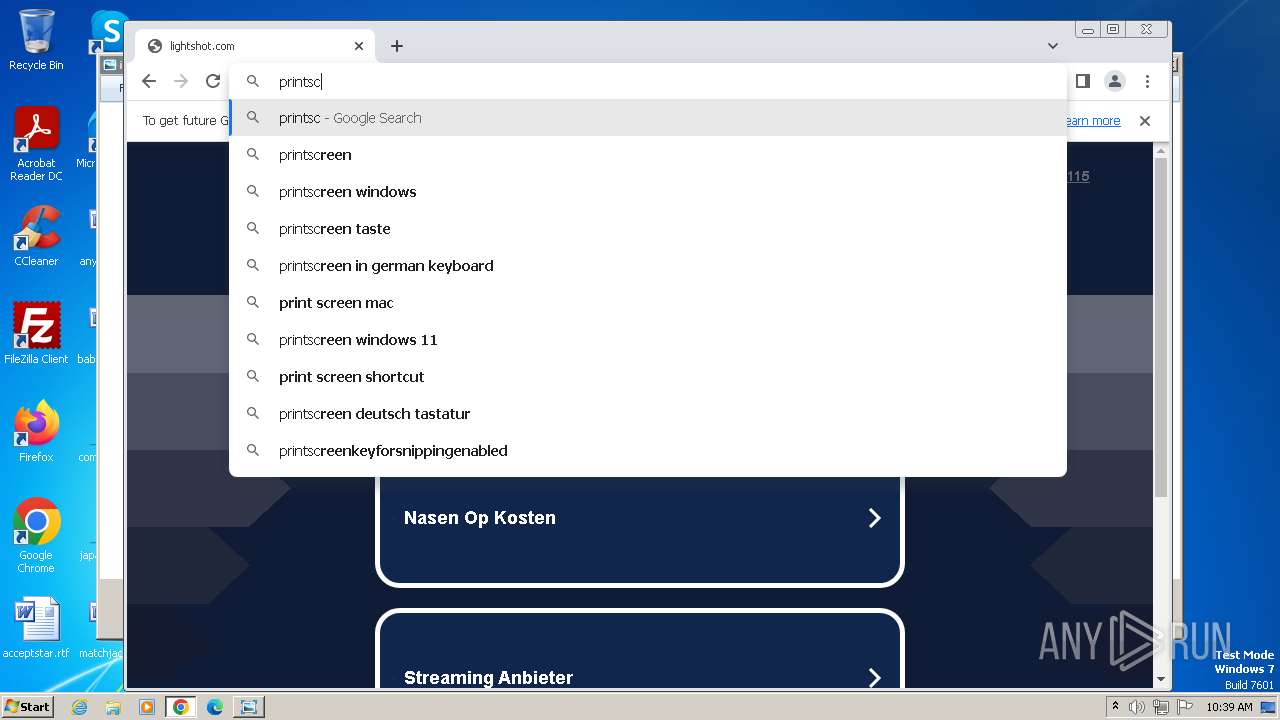
Task: Show hidden system tray icons arrow
Action: click(x=1115, y=707)
